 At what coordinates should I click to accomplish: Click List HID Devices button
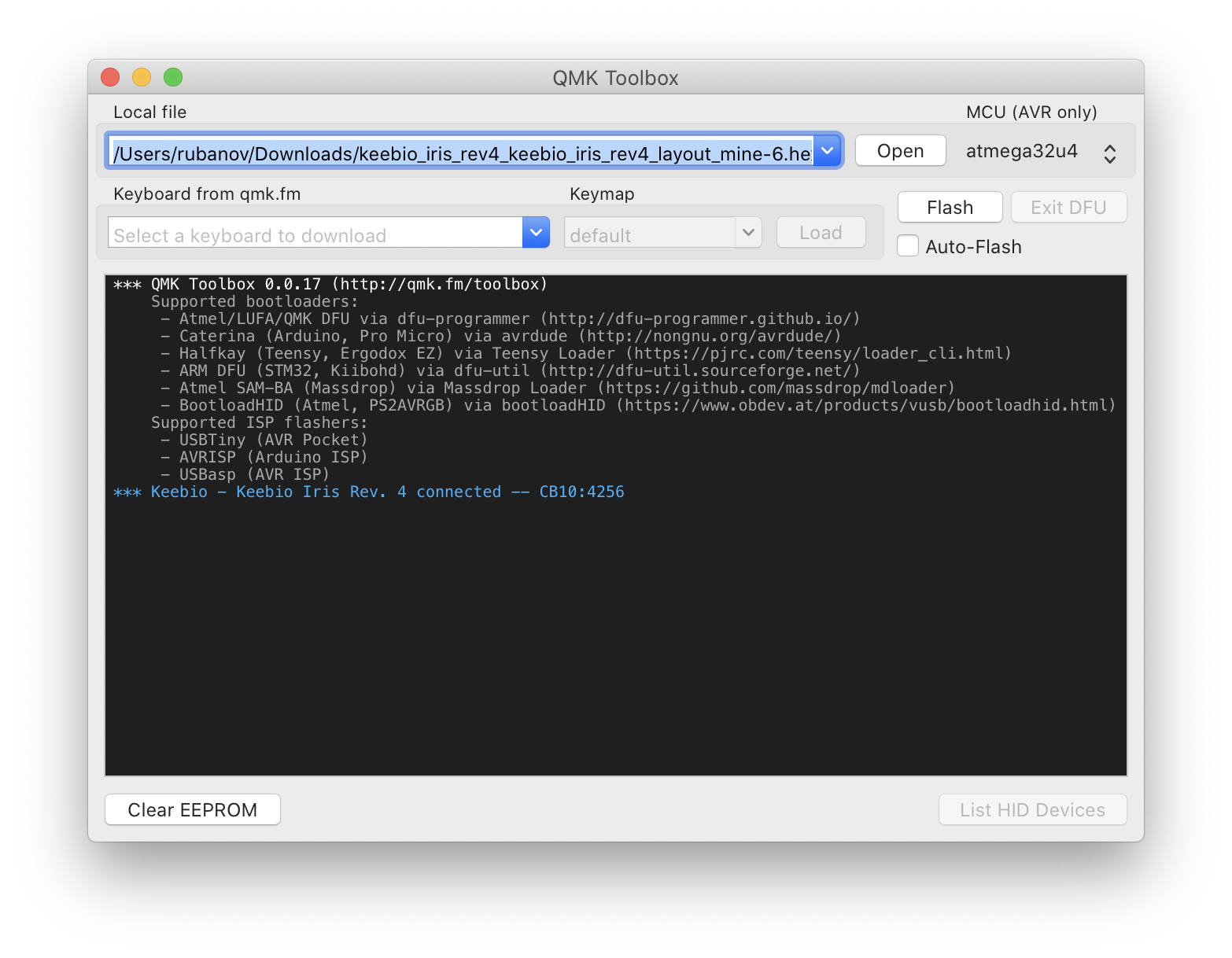[1032, 809]
